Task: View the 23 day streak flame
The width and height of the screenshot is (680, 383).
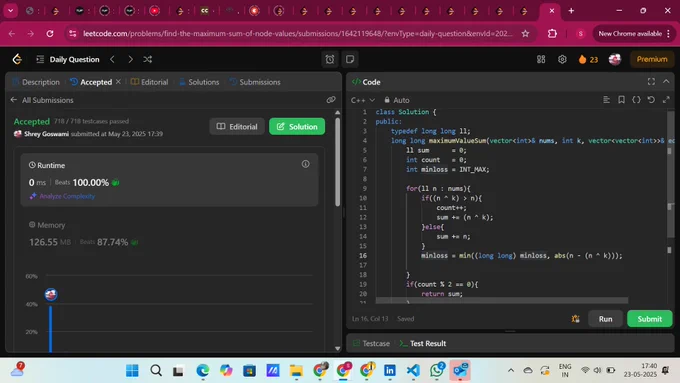Action: point(588,59)
